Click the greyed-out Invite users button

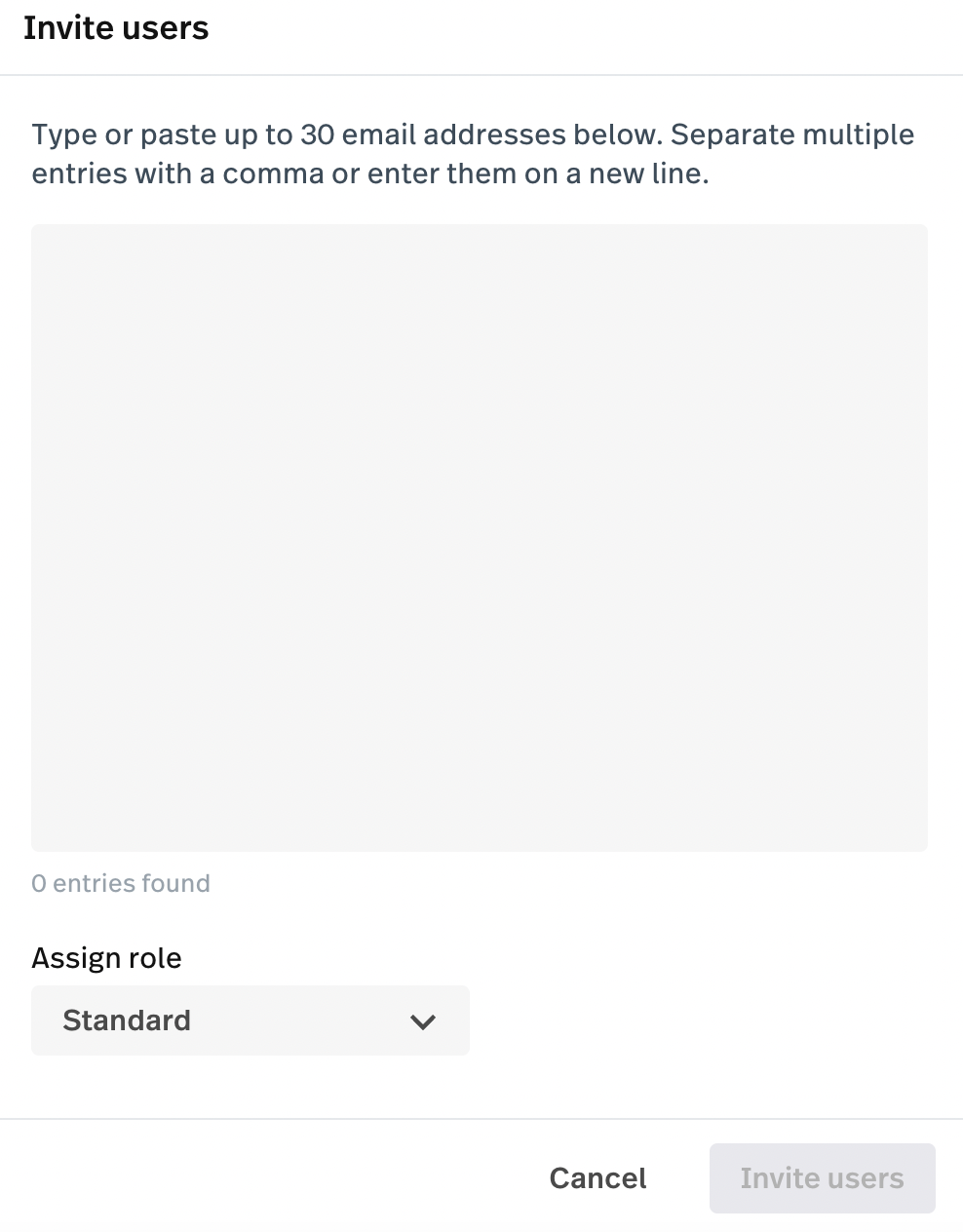point(822,1178)
